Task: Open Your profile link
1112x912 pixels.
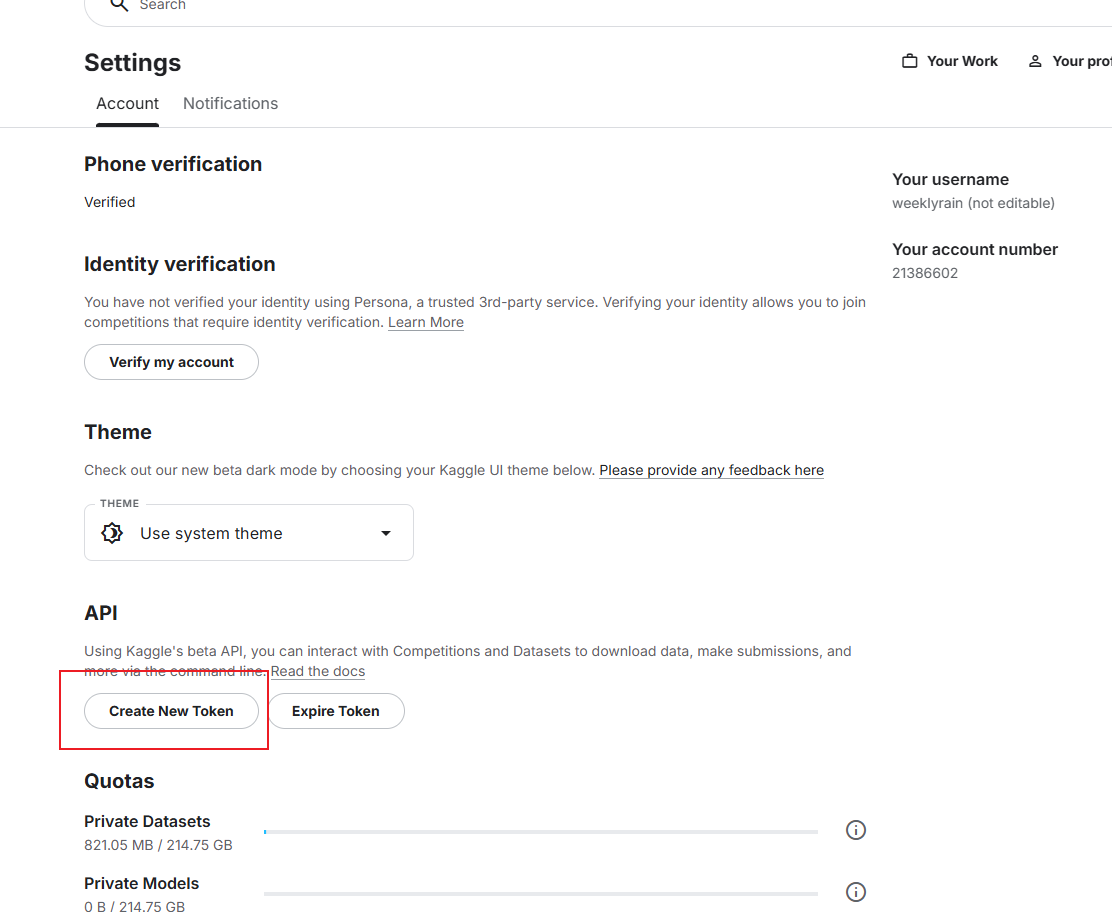Action: [x=1069, y=61]
